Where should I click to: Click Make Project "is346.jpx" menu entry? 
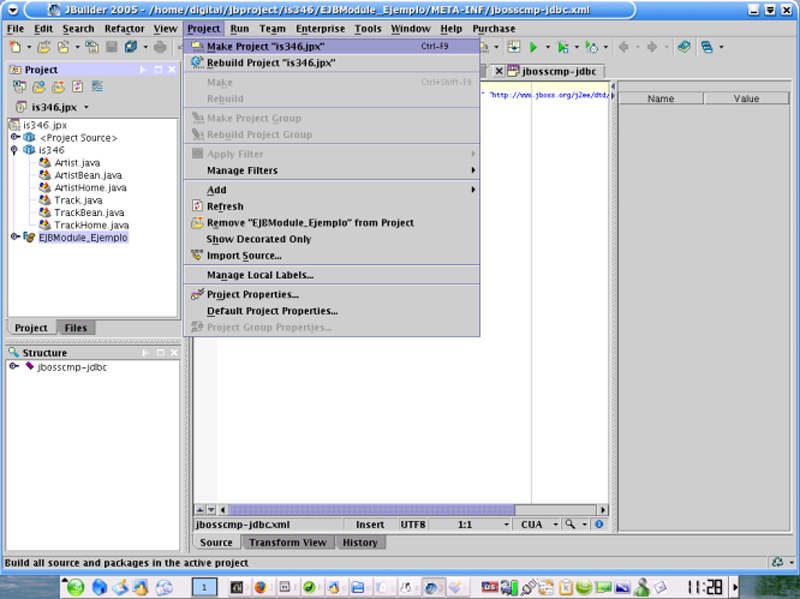pos(265,46)
